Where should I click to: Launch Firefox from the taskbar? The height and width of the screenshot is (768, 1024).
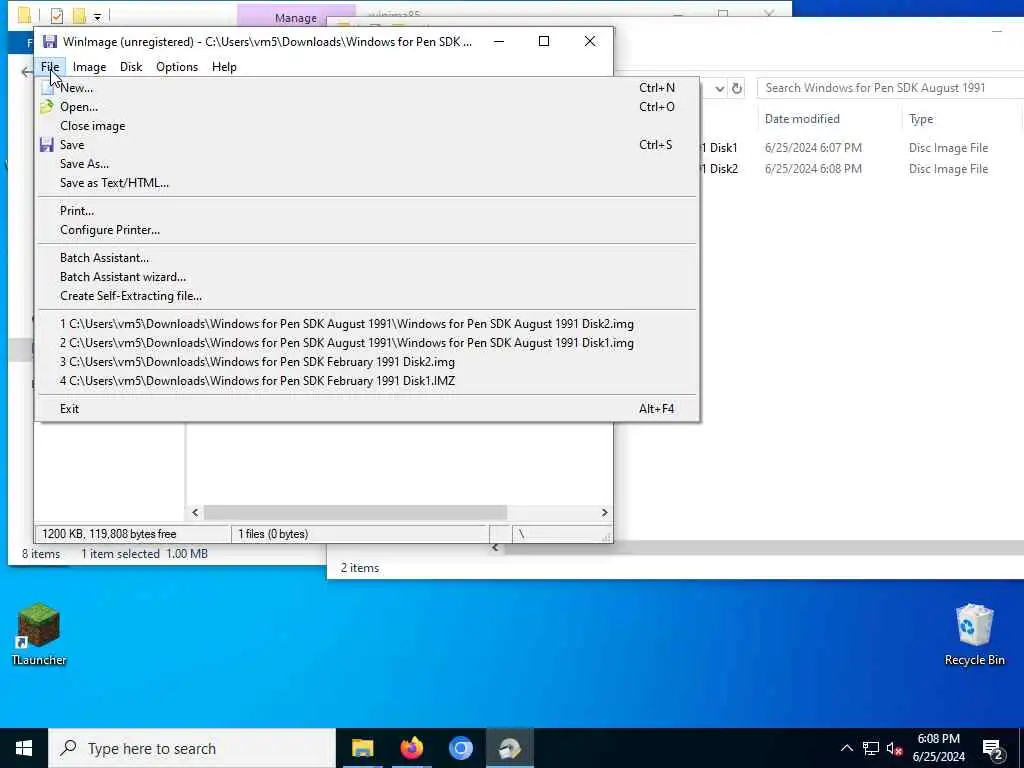(x=411, y=748)
